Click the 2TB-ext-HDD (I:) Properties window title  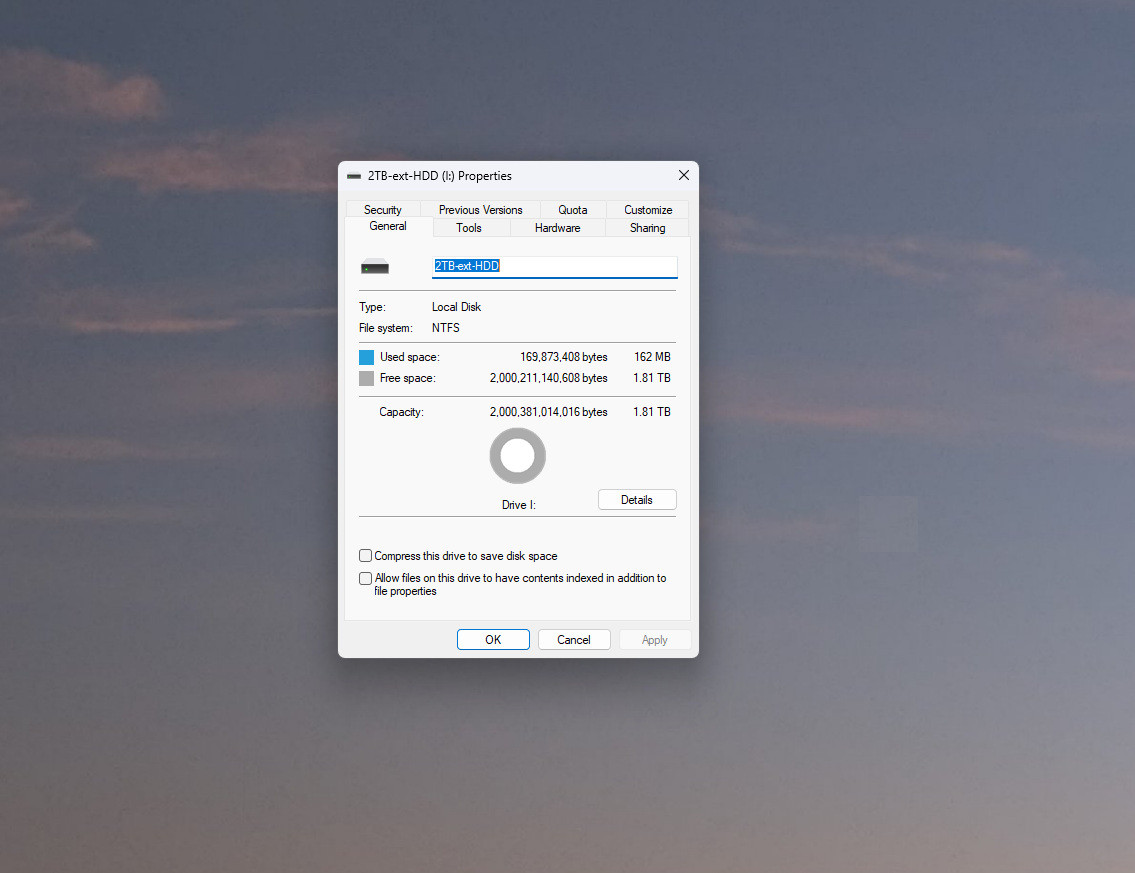coord(439,176)
